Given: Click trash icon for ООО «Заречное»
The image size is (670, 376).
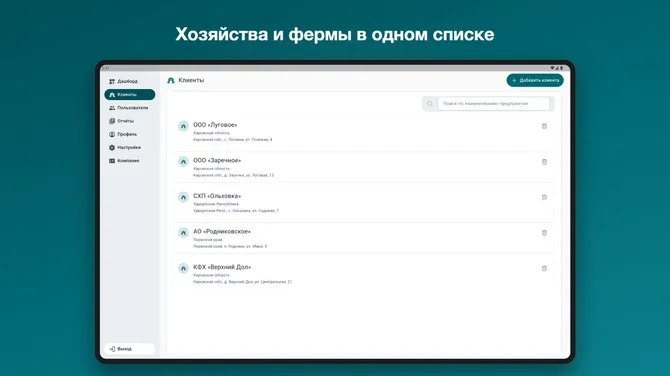Looking at the screenshot, I should 544,162.
